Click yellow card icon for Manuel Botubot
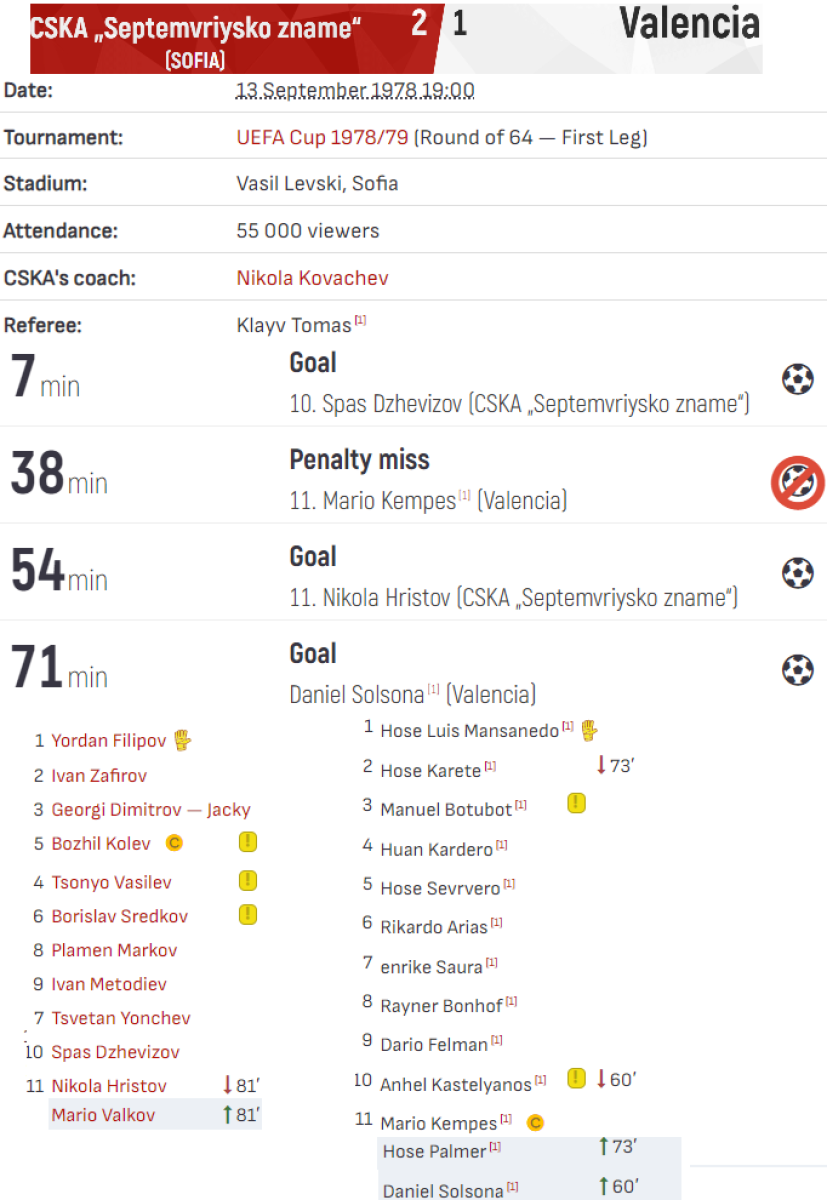The image size is (827, 1200). click(x=576, y=803)
